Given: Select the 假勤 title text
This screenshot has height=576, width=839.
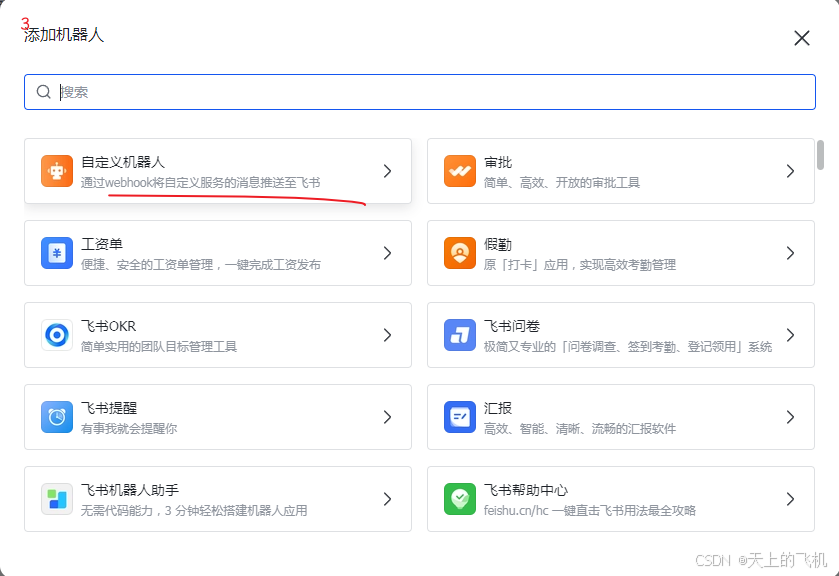Looking at the screenshot, I should tap(498, 244).
